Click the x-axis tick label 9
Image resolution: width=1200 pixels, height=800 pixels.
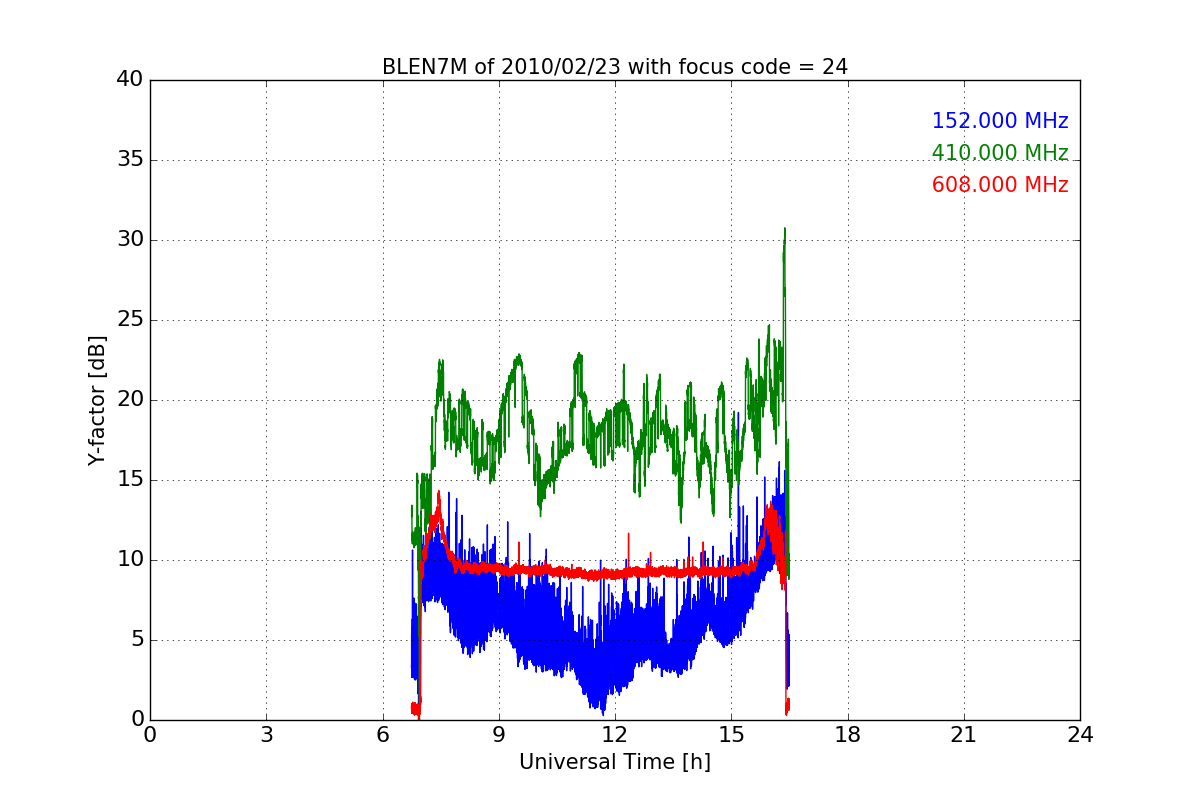tap(499, 735)
